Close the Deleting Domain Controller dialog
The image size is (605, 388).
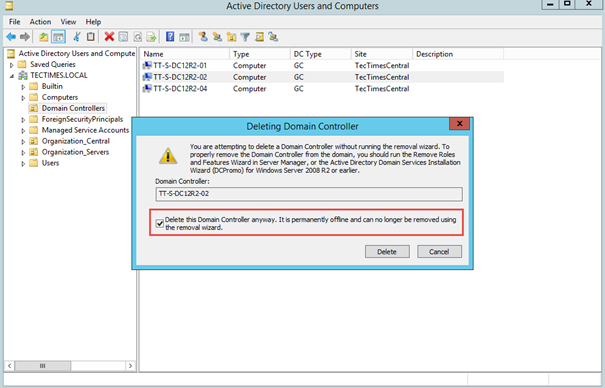coord(459,124)
